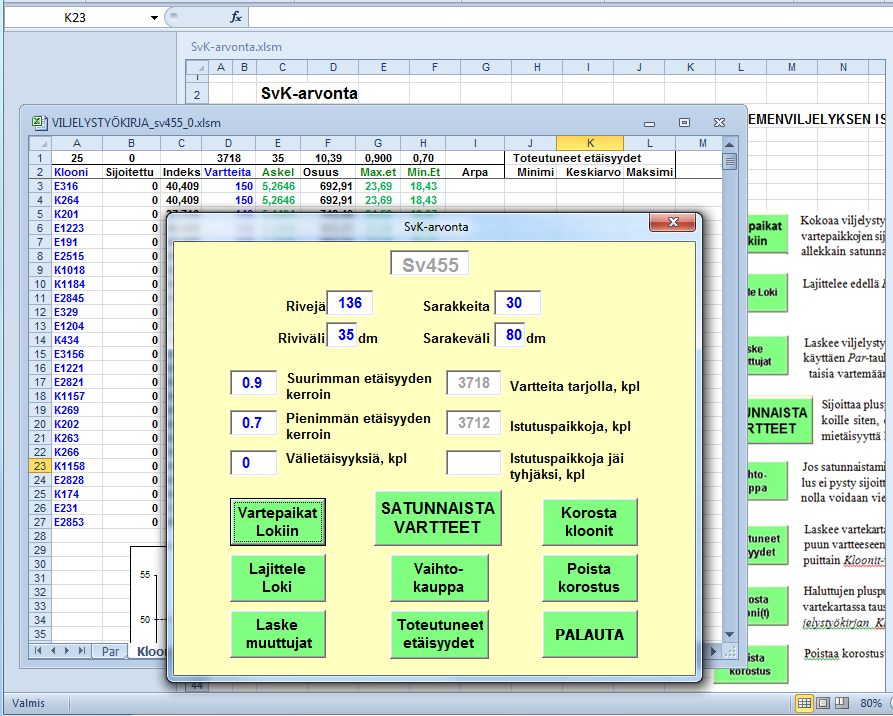The height and width of the screenshot is (716, 893).
Task: Click the Name Box showing K23
Action: click(x=75, y=18)
